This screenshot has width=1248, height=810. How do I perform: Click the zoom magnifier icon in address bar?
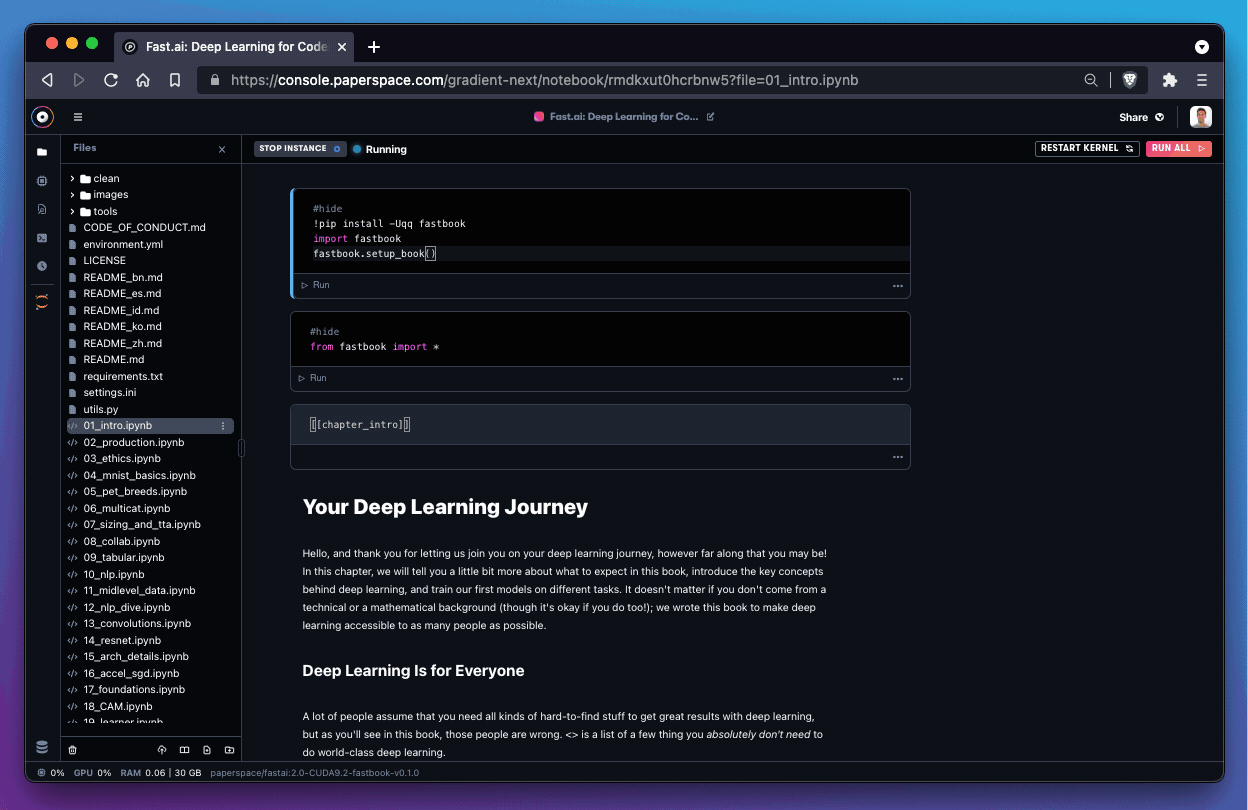pos(1091,80)
